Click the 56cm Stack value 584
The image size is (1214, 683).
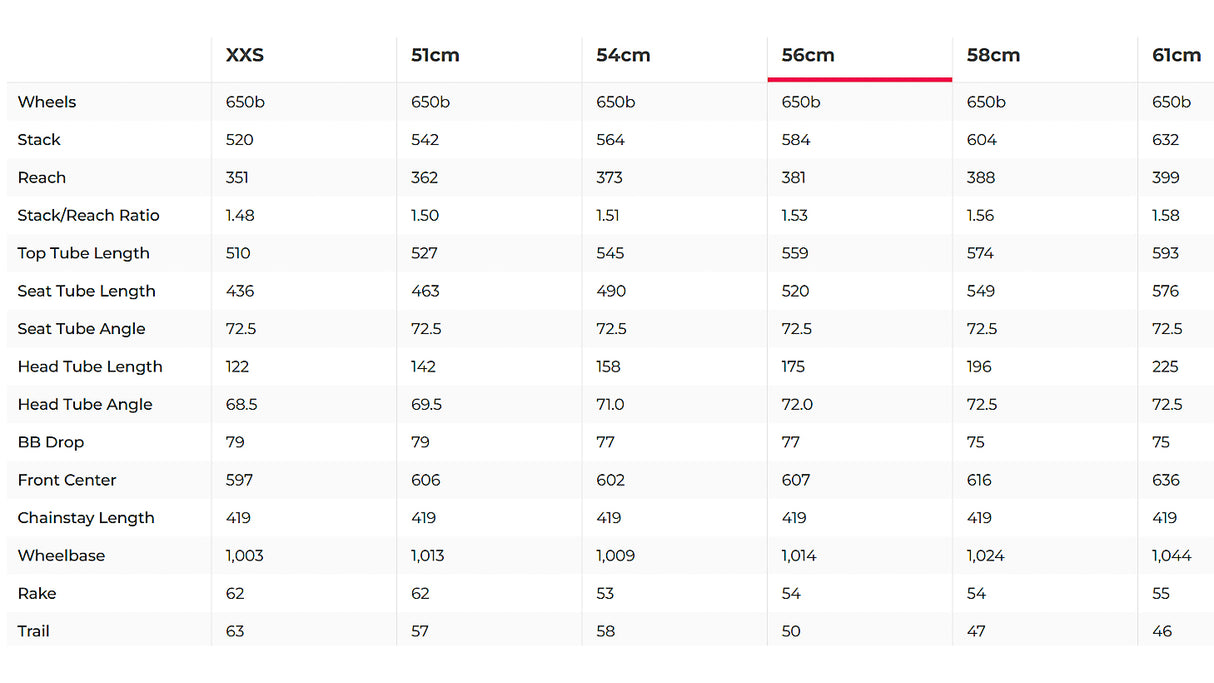pyautogui.click(x=796, y=140)
